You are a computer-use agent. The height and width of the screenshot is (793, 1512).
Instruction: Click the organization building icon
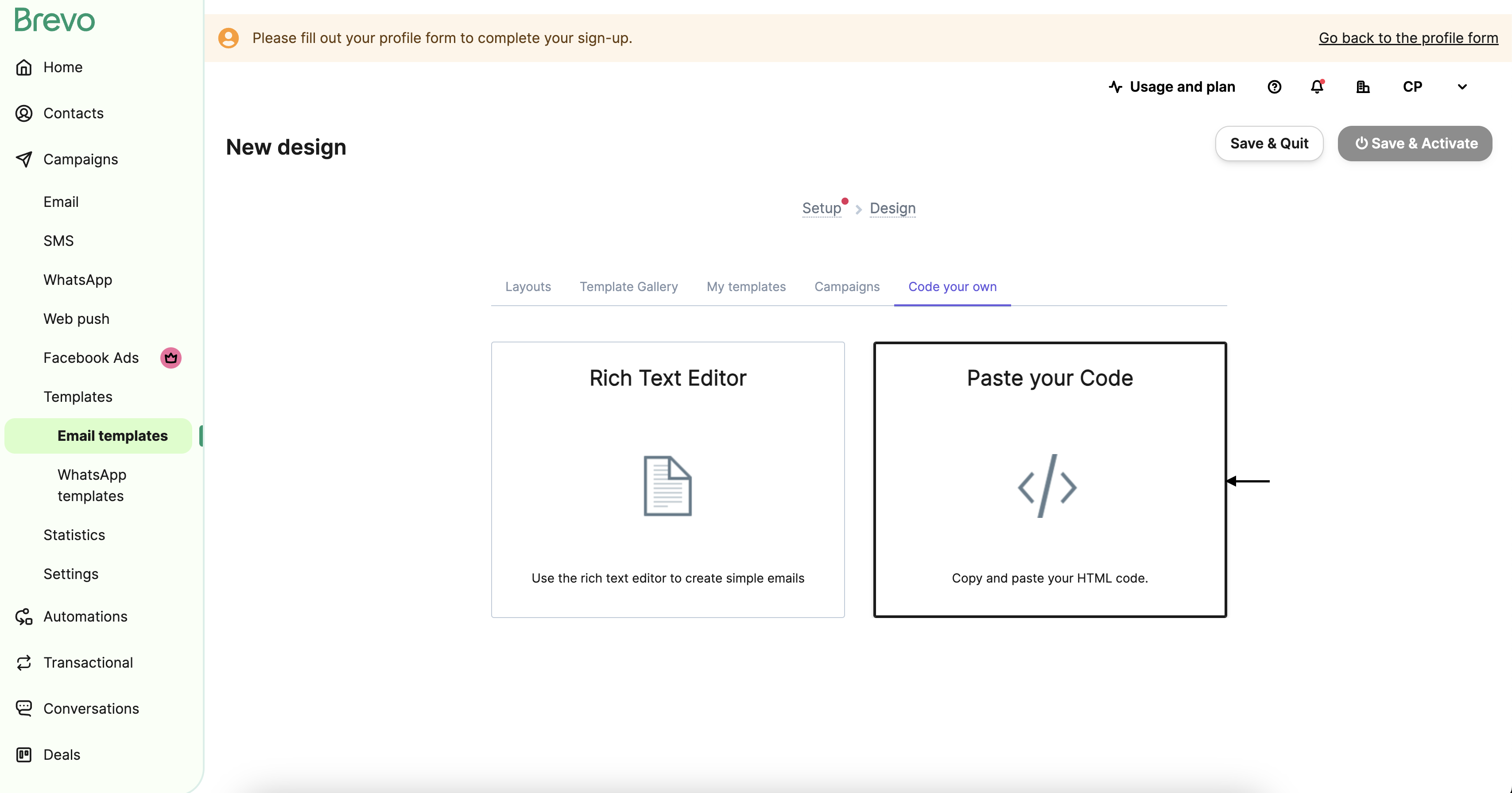pyautogui.click(x=1363, y=87)
